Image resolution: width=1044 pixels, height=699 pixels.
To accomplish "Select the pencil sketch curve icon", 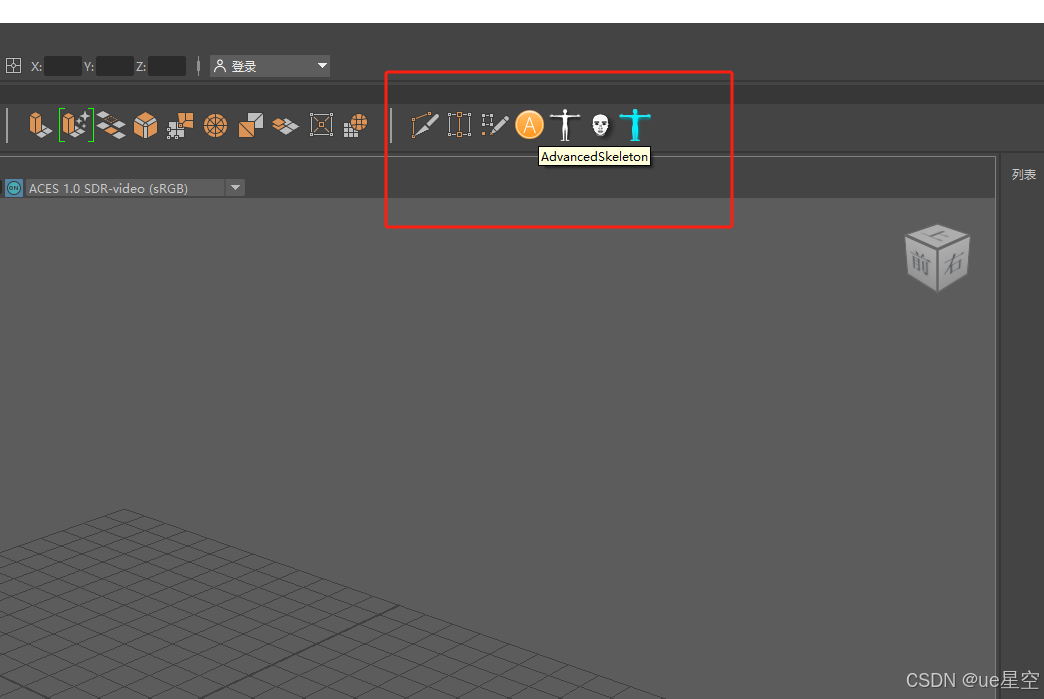I will click(494, 125).
